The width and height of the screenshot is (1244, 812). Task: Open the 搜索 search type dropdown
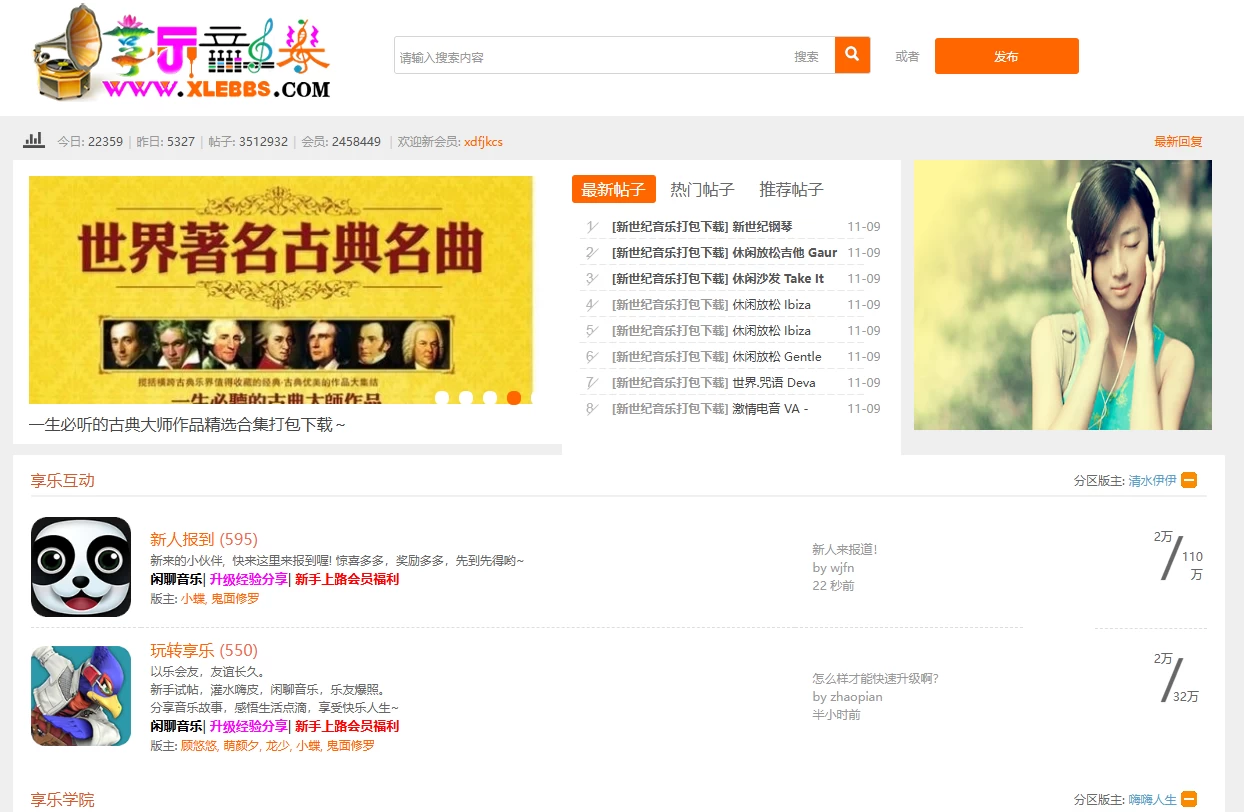pos(806,57)
